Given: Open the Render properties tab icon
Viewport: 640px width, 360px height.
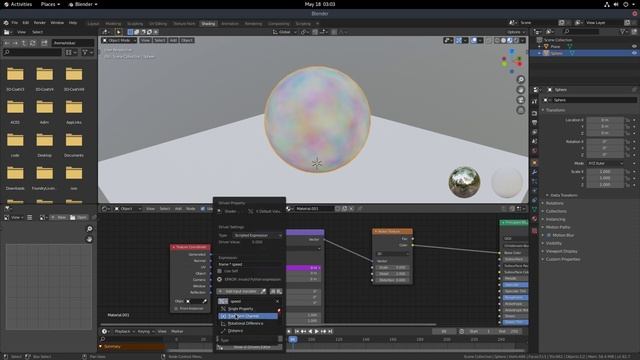Looking at the screenshot, I should tap(534, 113).
